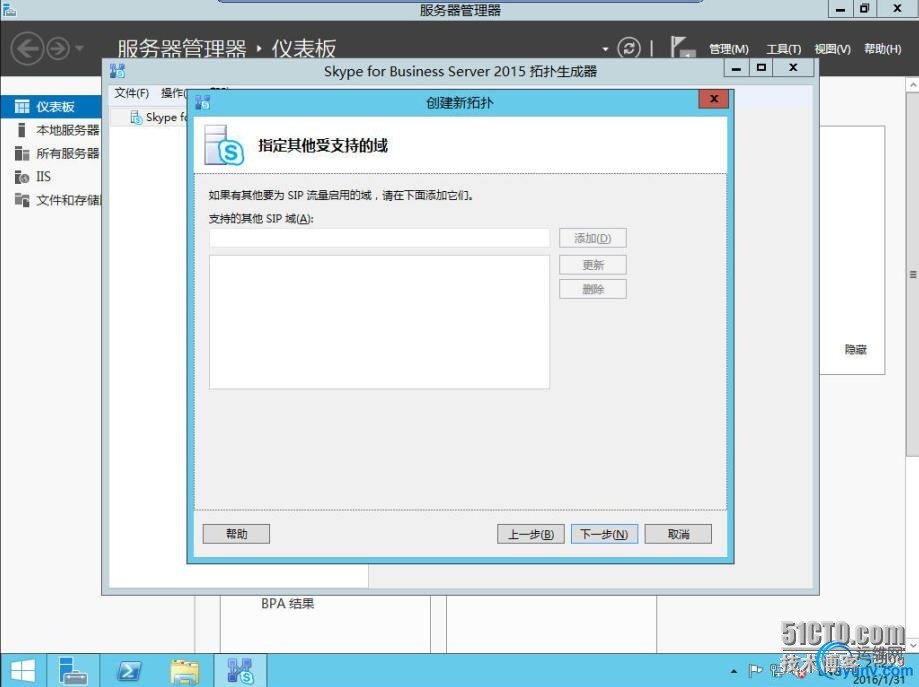This screenshot has height=687, width=919.
Task: Open the 操作 menu in Topology Builder
Action: [173, 93]
